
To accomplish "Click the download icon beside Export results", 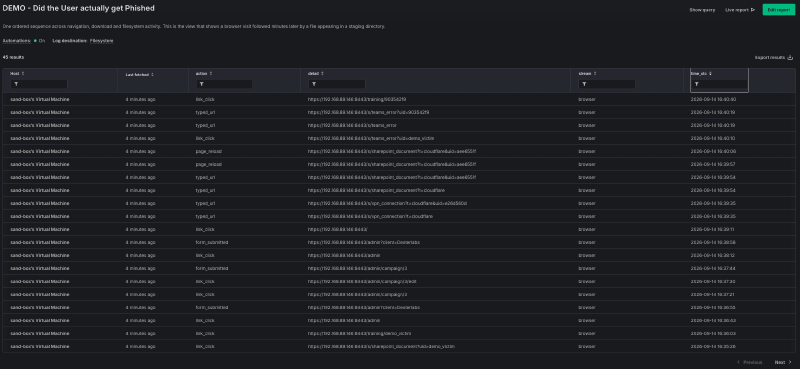I will 790,58.
